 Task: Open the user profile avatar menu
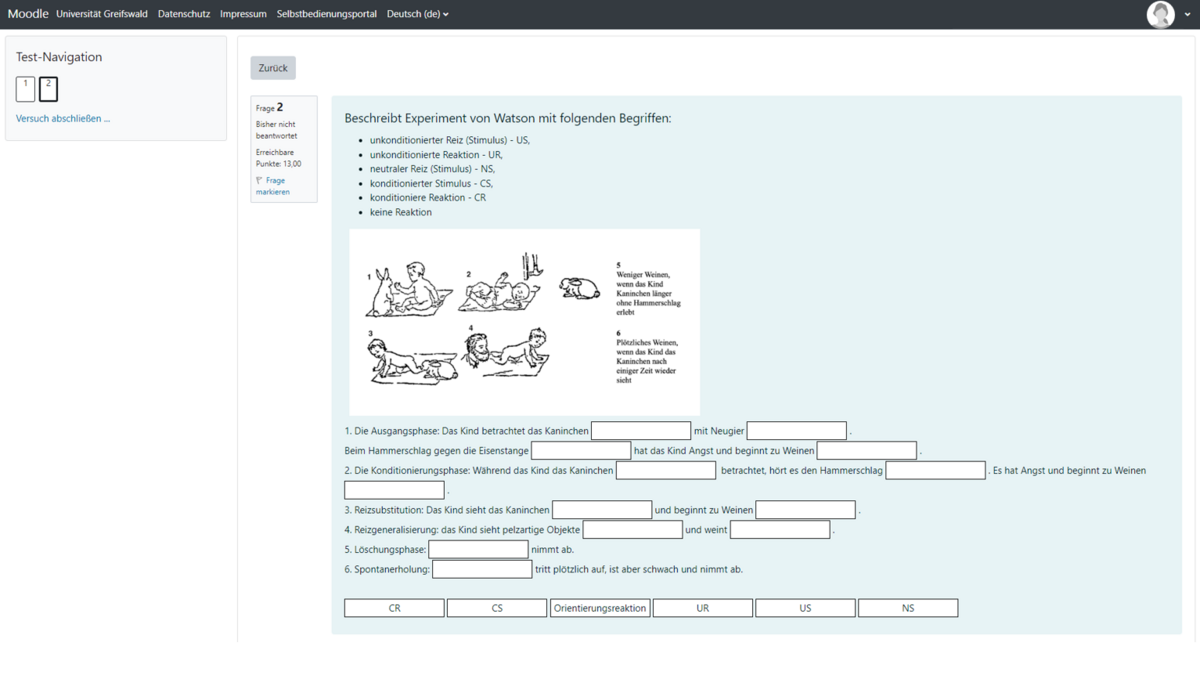[1160, 14]
